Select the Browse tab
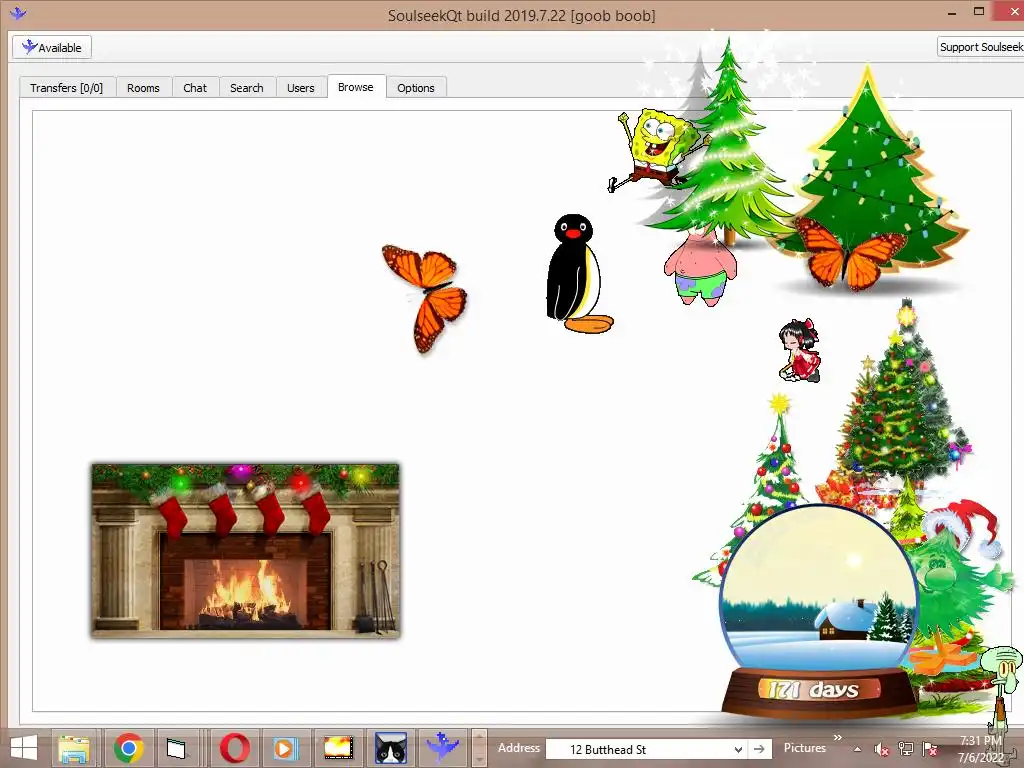 356,87
